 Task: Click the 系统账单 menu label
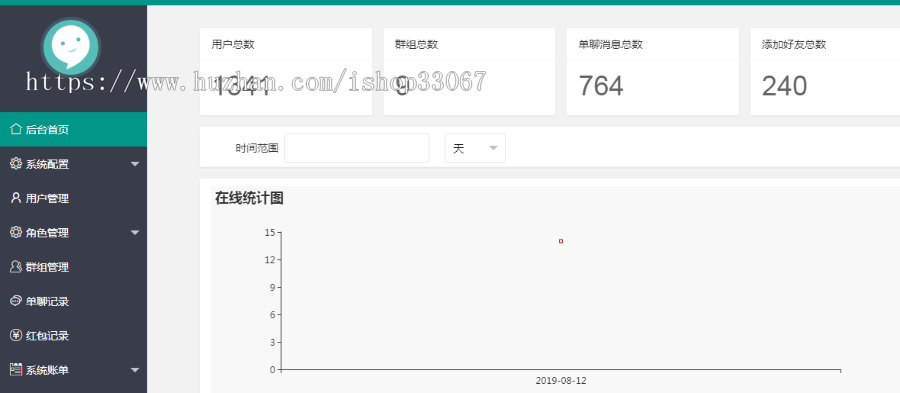pos(47,371)
